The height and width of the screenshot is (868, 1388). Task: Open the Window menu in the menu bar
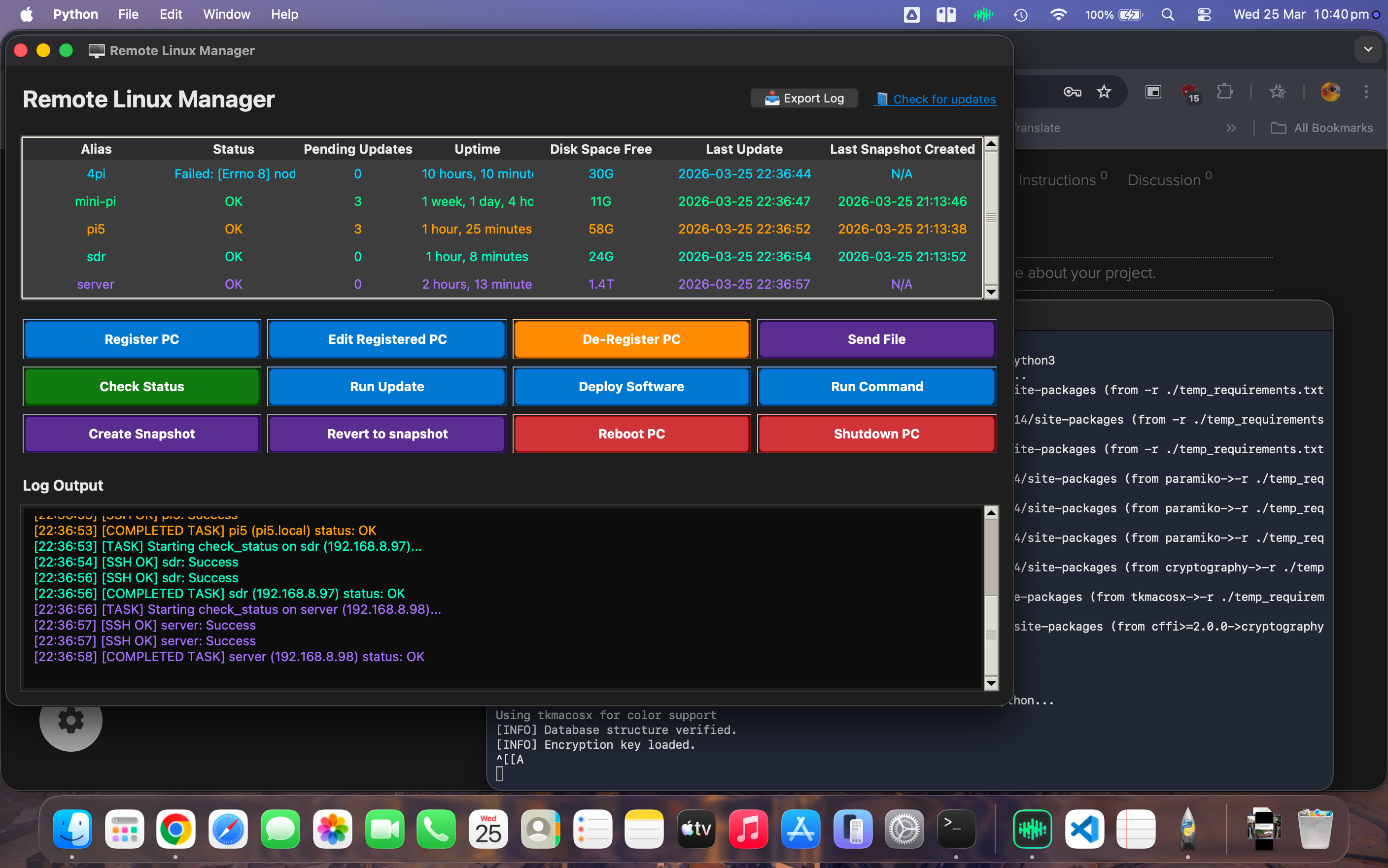226,14
